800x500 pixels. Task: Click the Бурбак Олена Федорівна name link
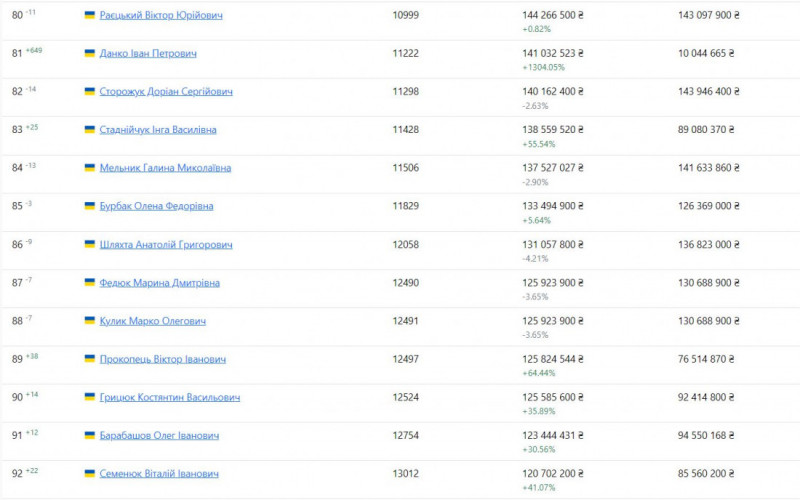[156, 207]
